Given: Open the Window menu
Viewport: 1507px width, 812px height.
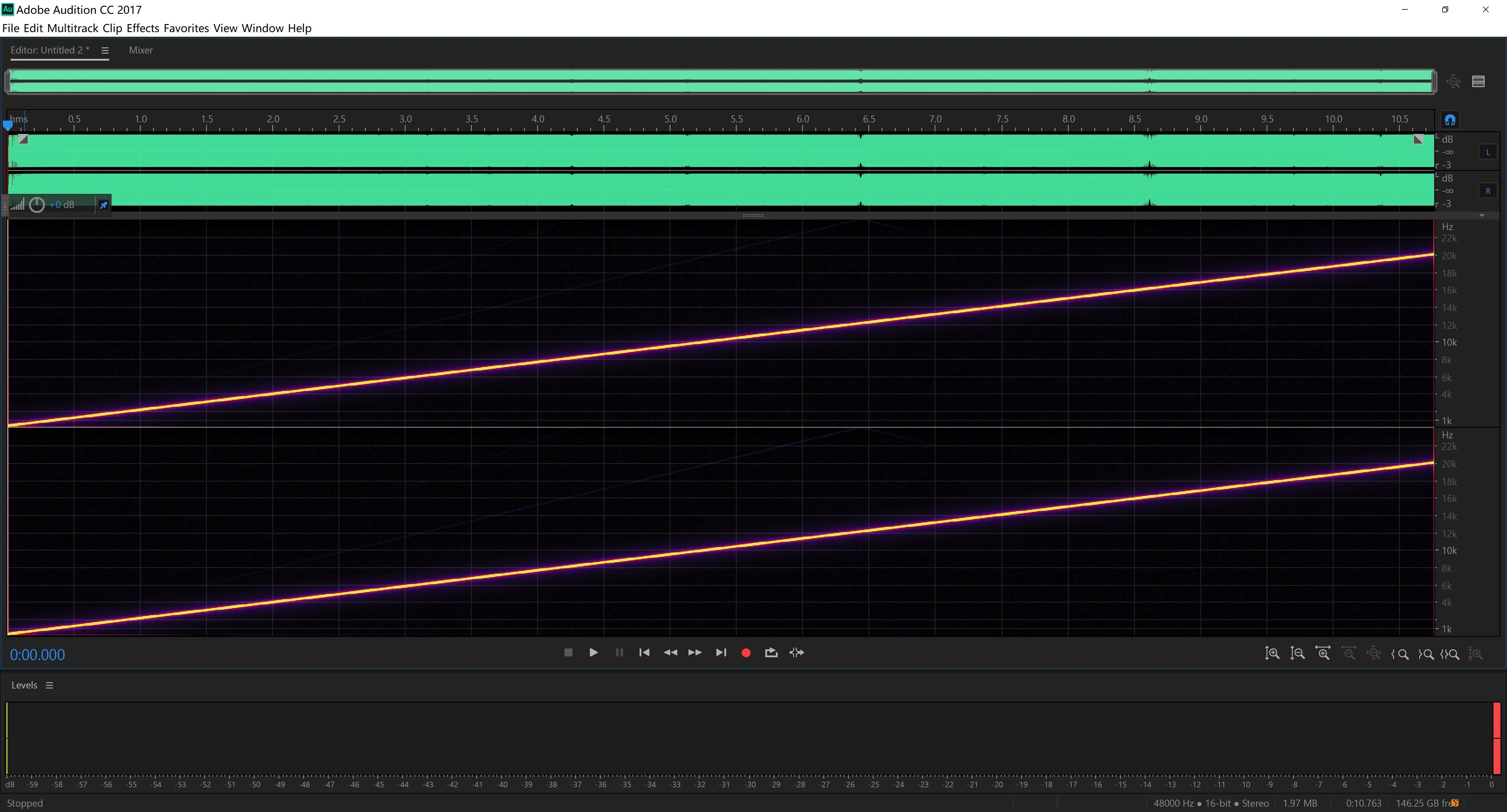Looking at the screenshot, I should pos(263,28).
